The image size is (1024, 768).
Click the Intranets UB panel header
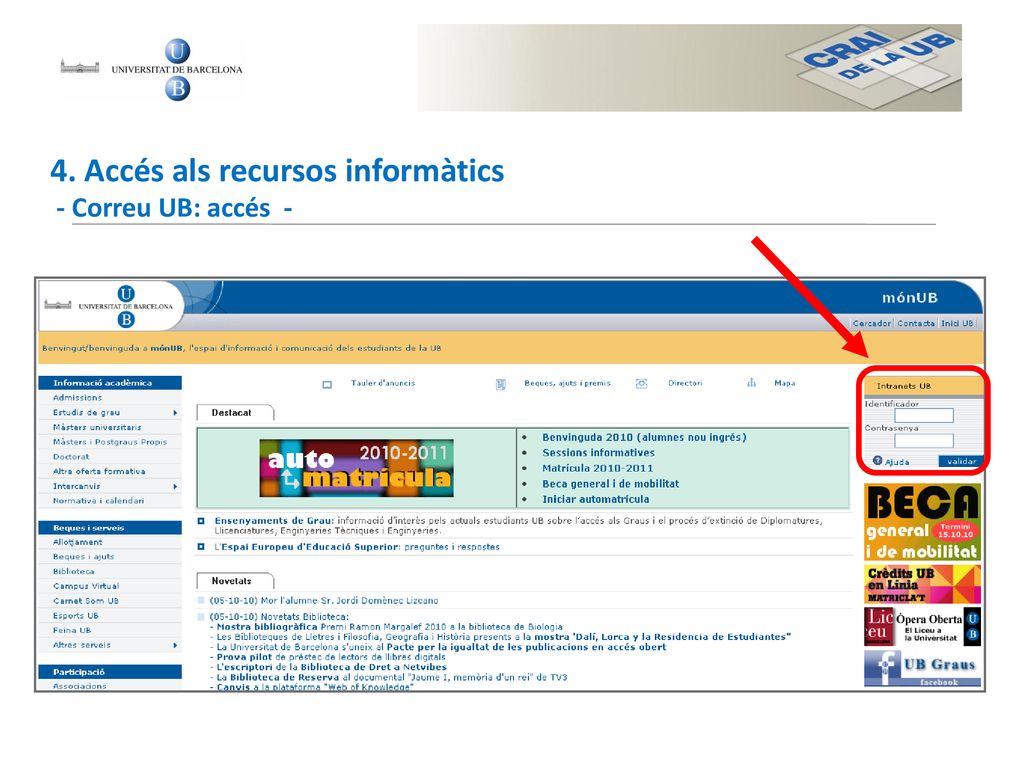pos(923,386)
